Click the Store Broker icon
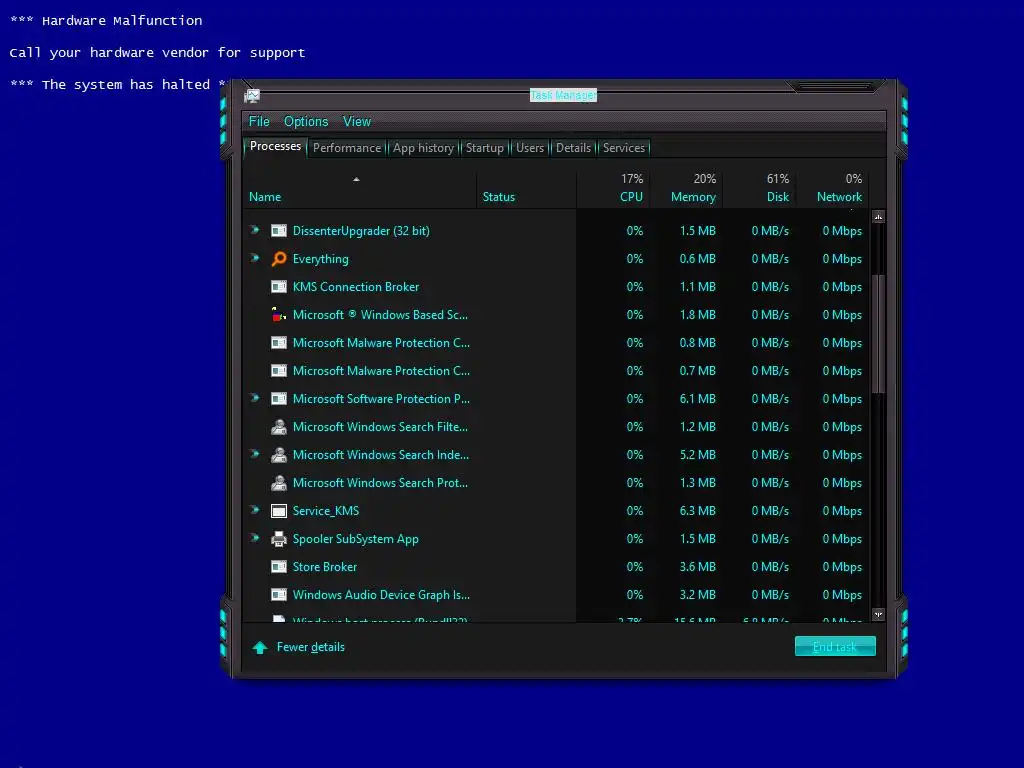 [279, 567]
